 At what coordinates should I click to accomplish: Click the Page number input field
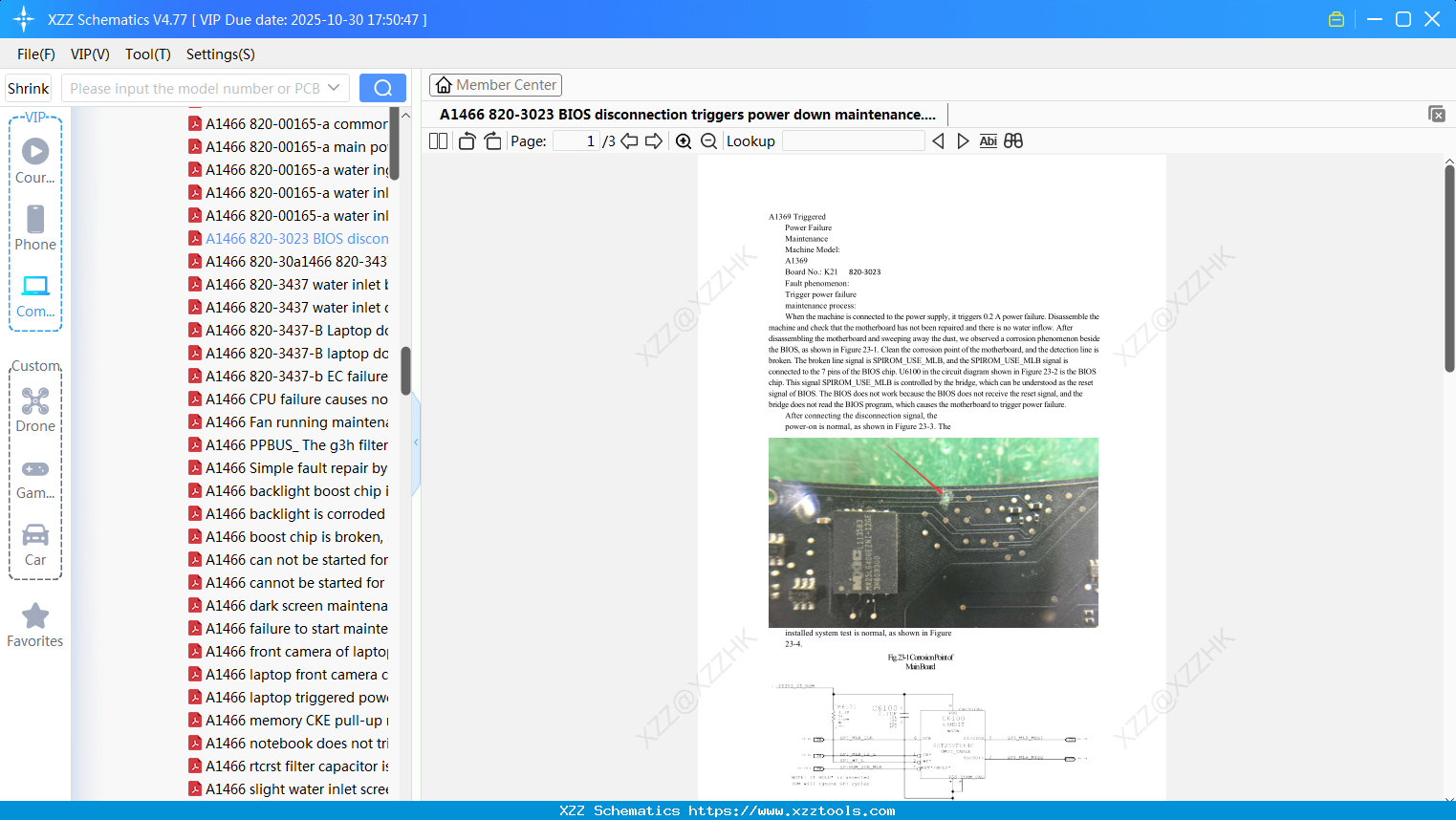pyautogui.click(x=576, y=140)
